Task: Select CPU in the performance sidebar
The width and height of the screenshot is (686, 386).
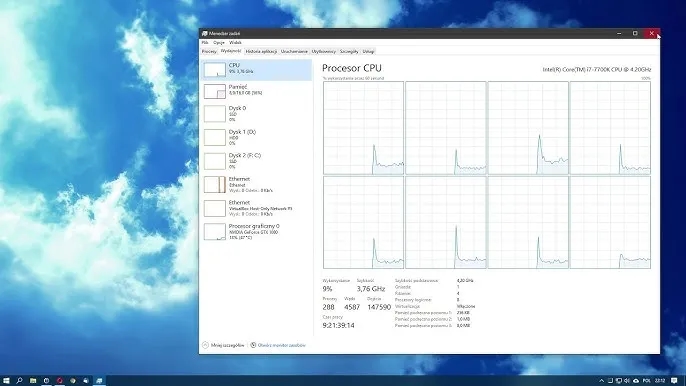Action: (256, 70)
